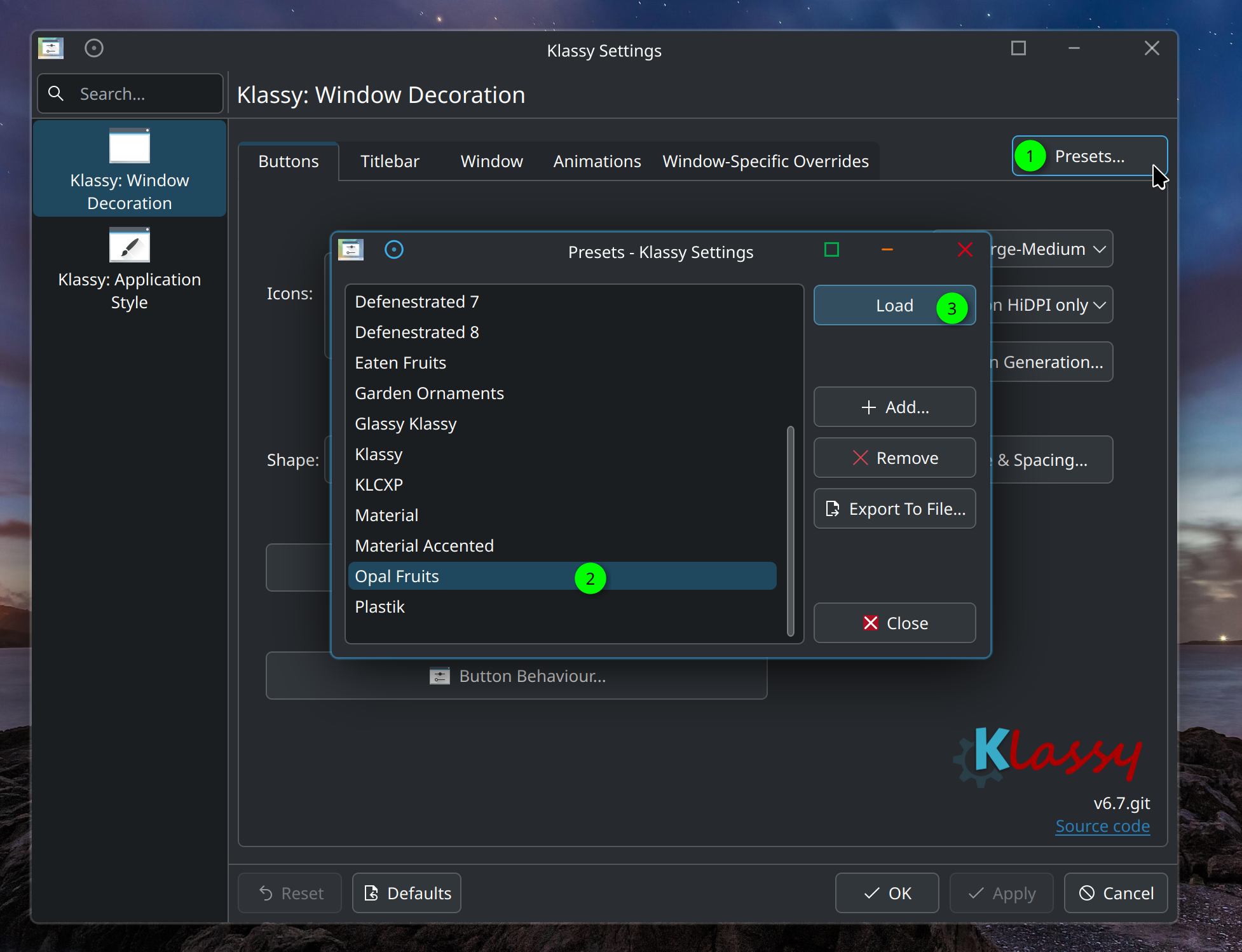The image size is (1242, 952).
Task: Click the main window menu icon in titlebar
Action: [x=51, y=48]
